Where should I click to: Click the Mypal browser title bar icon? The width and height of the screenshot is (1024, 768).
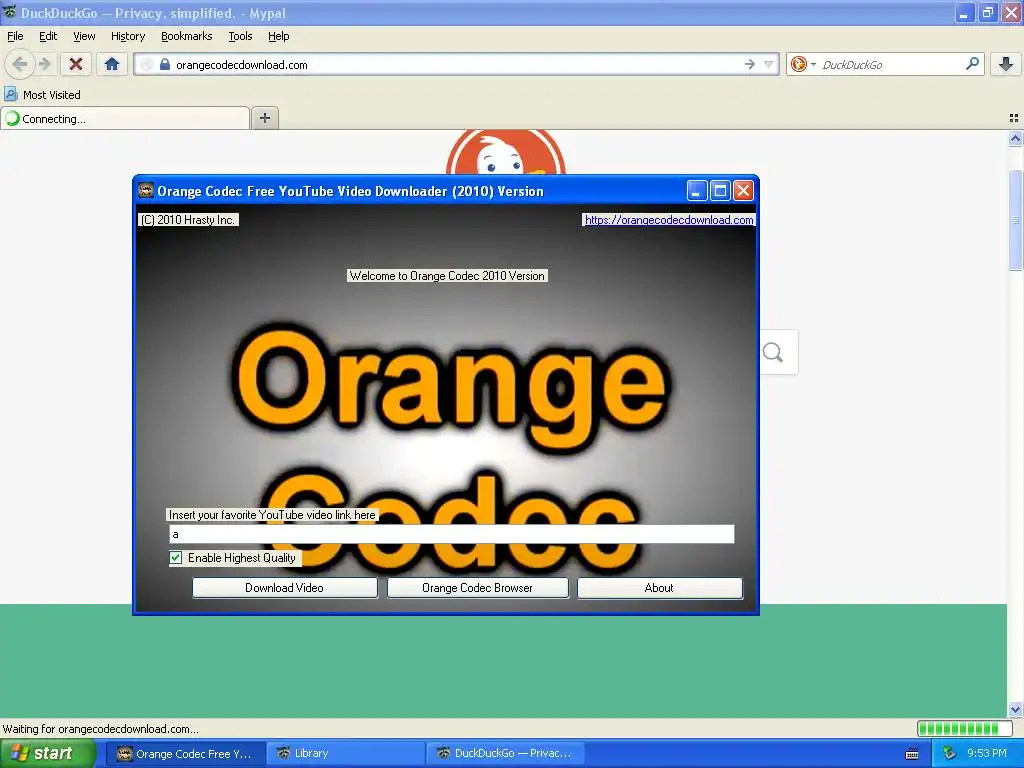(x=9, y=12)
